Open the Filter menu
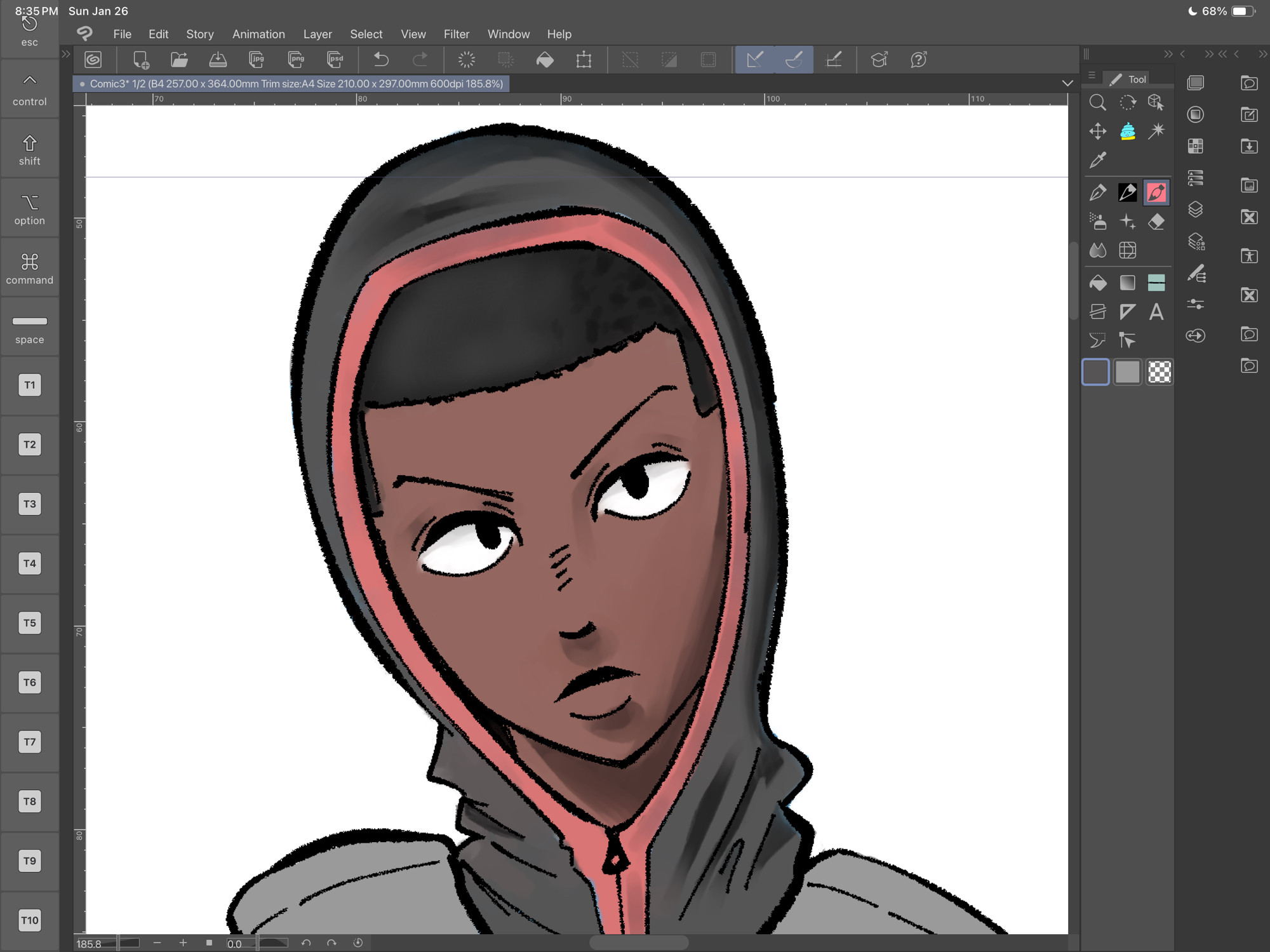 click(457, 34)
